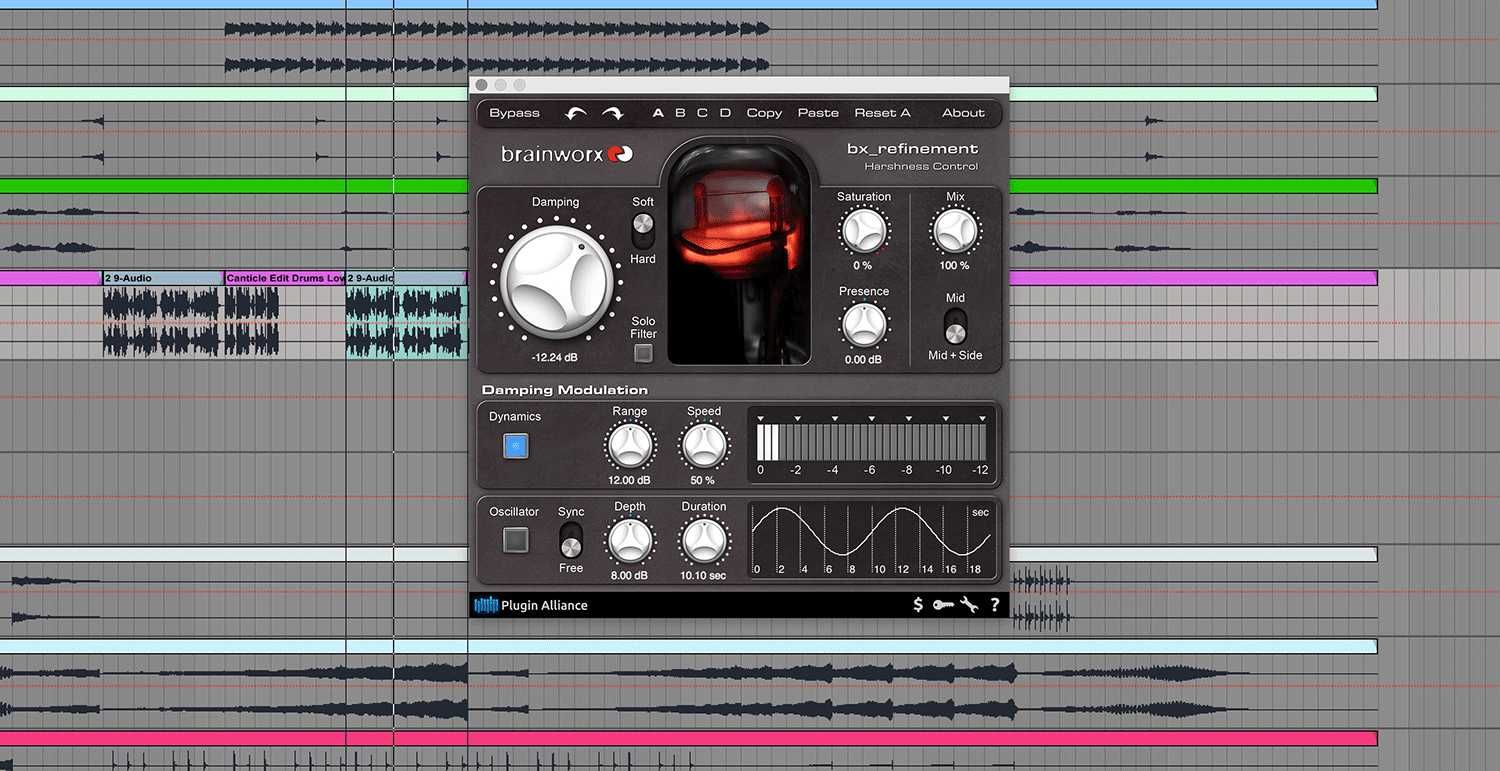This screenshot has height=771, width=1500.
Task: Click the Duration knob
Action: pos(704,541)
